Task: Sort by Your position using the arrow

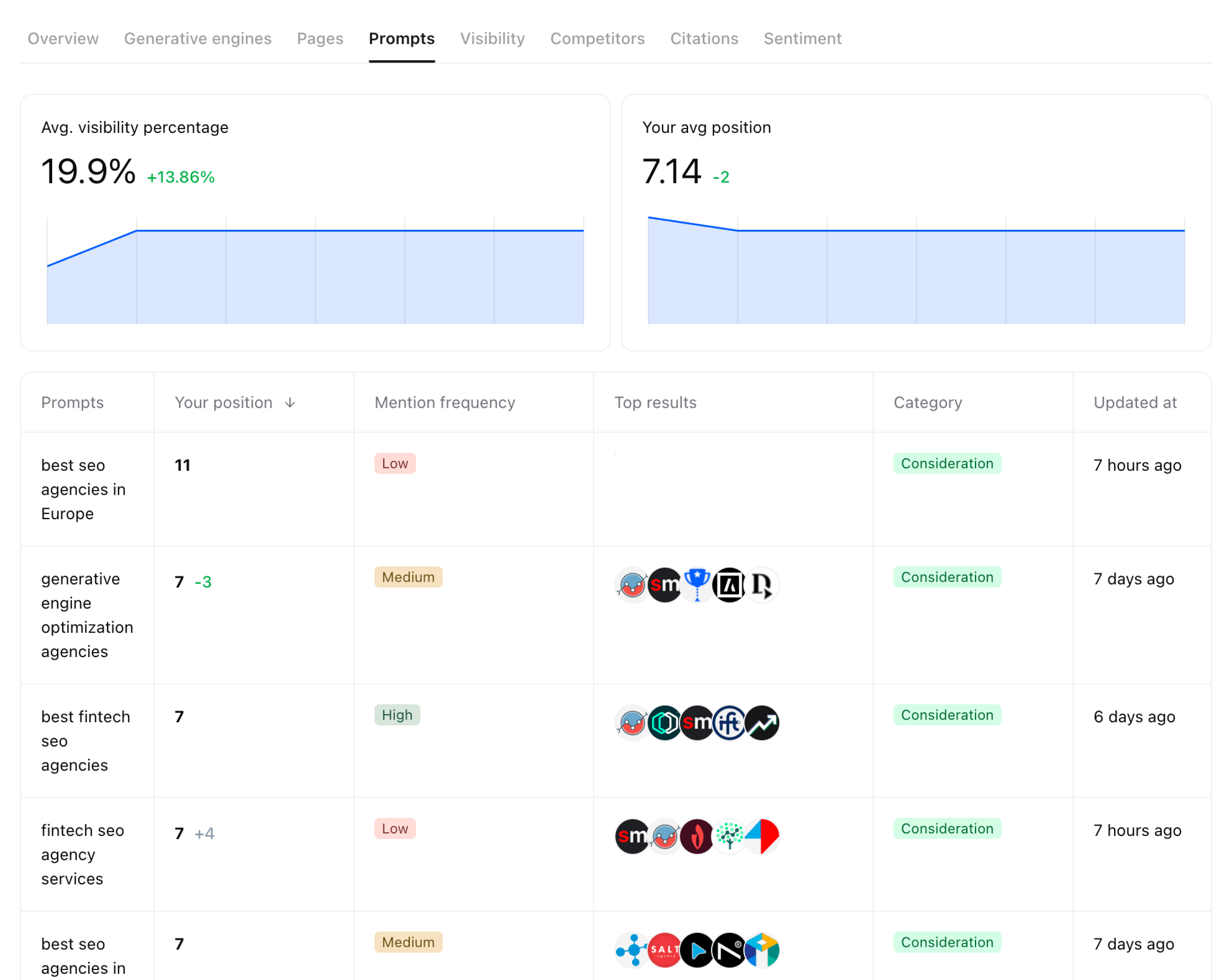Action: tap(291, 402)
